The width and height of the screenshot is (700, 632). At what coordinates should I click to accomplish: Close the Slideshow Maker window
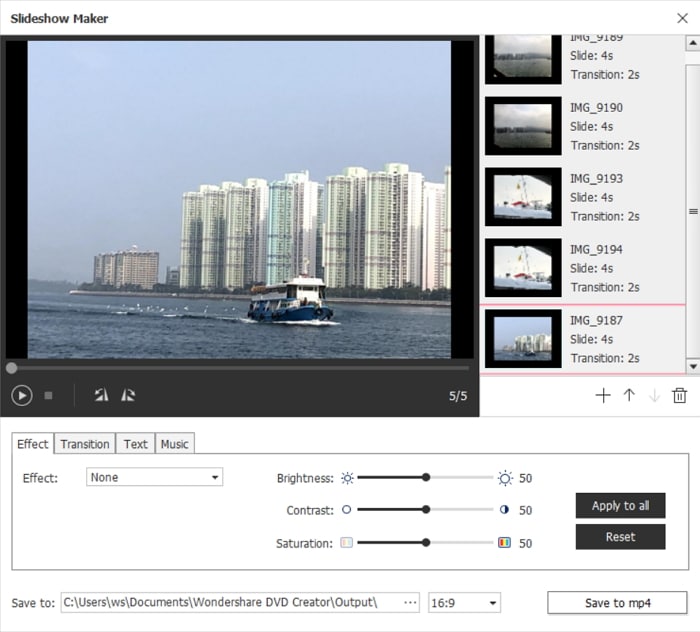click(682, 18)
